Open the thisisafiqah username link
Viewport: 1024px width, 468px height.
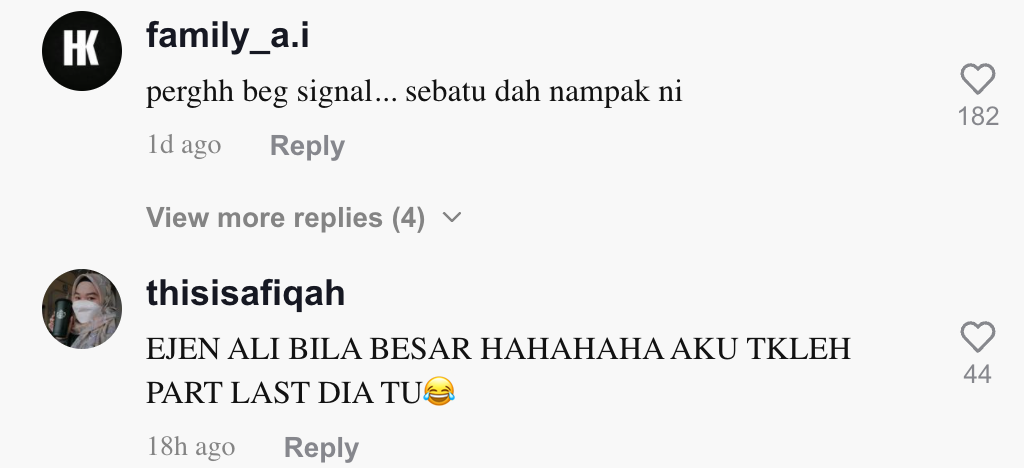tap(246, 293)
